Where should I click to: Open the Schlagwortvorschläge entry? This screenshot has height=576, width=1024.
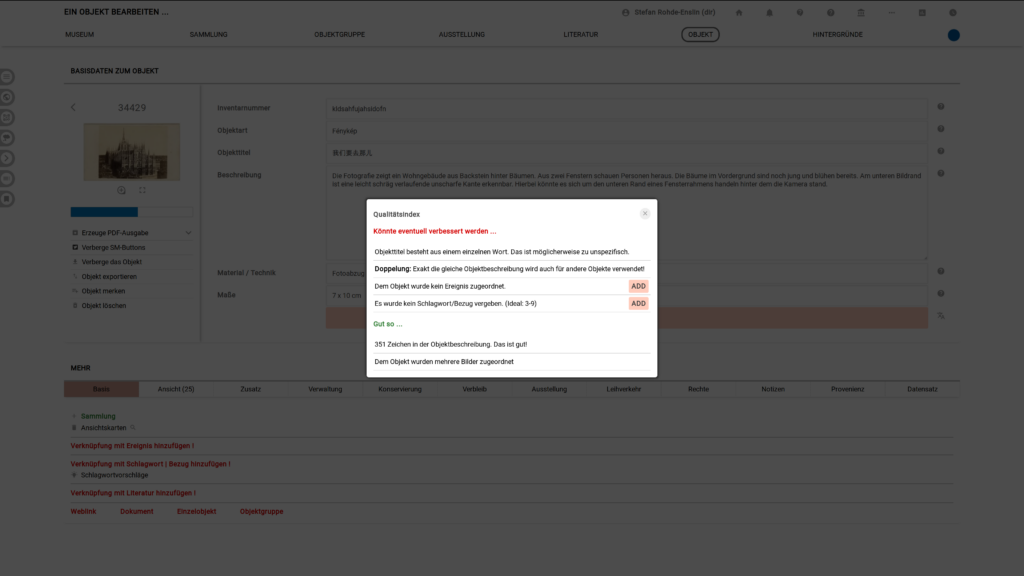pyautogui.click(x=114, y=475)
